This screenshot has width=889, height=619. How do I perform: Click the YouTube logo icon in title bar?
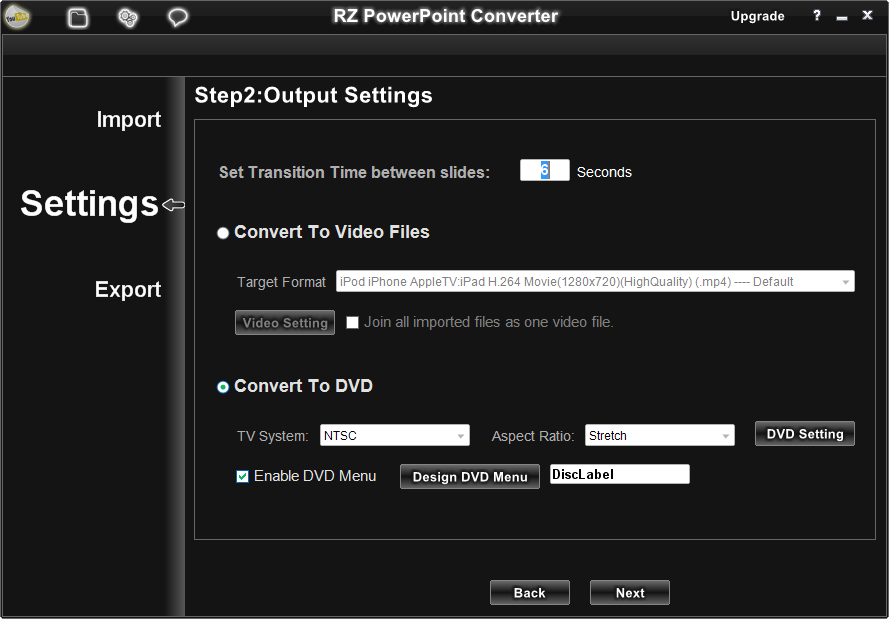pos(17,17)
